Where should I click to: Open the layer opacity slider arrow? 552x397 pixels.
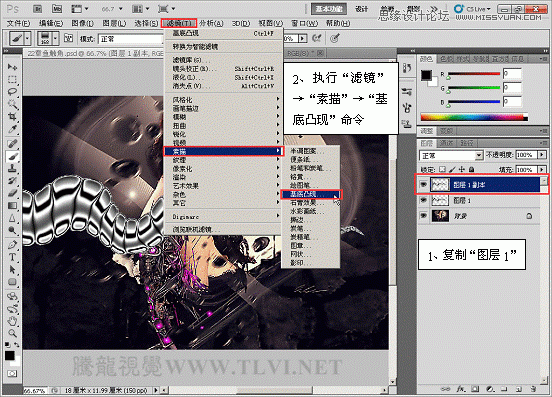coord(542,155)
